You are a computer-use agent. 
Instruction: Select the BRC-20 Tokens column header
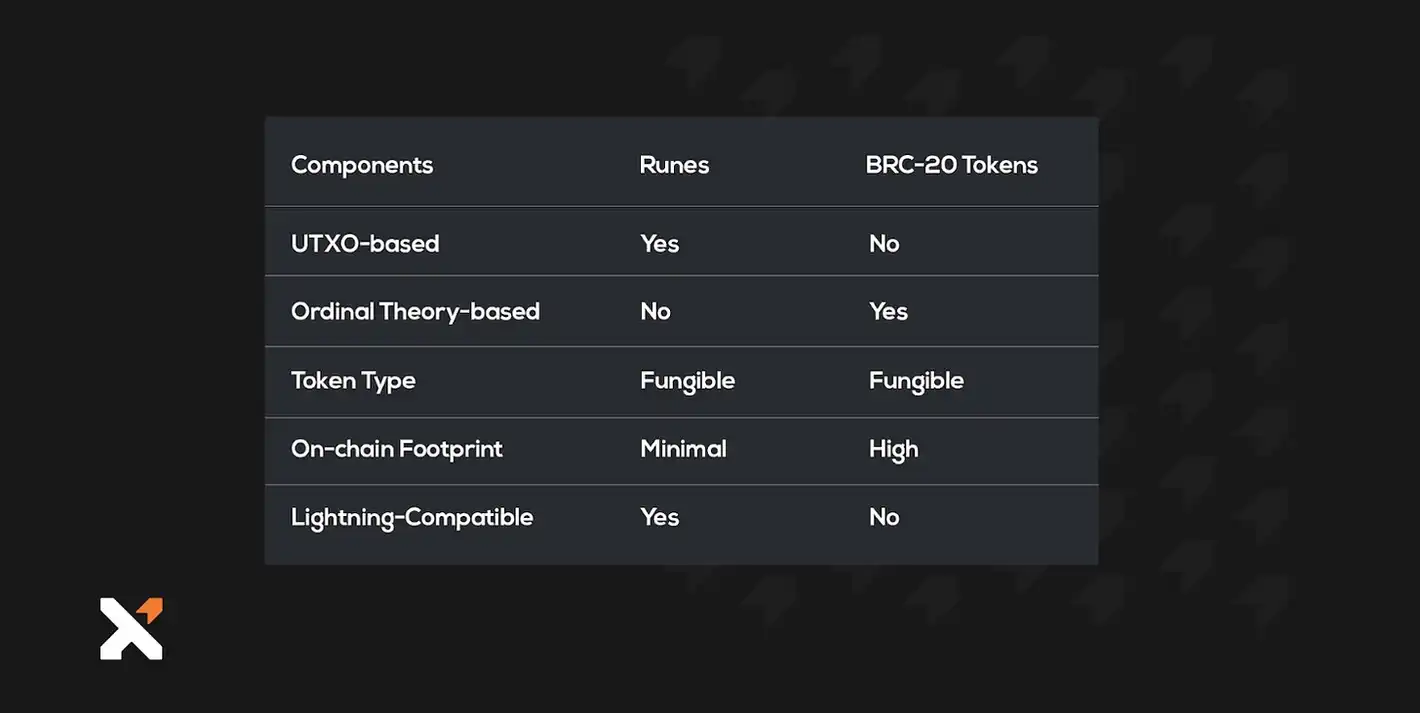tap(951, 165)
